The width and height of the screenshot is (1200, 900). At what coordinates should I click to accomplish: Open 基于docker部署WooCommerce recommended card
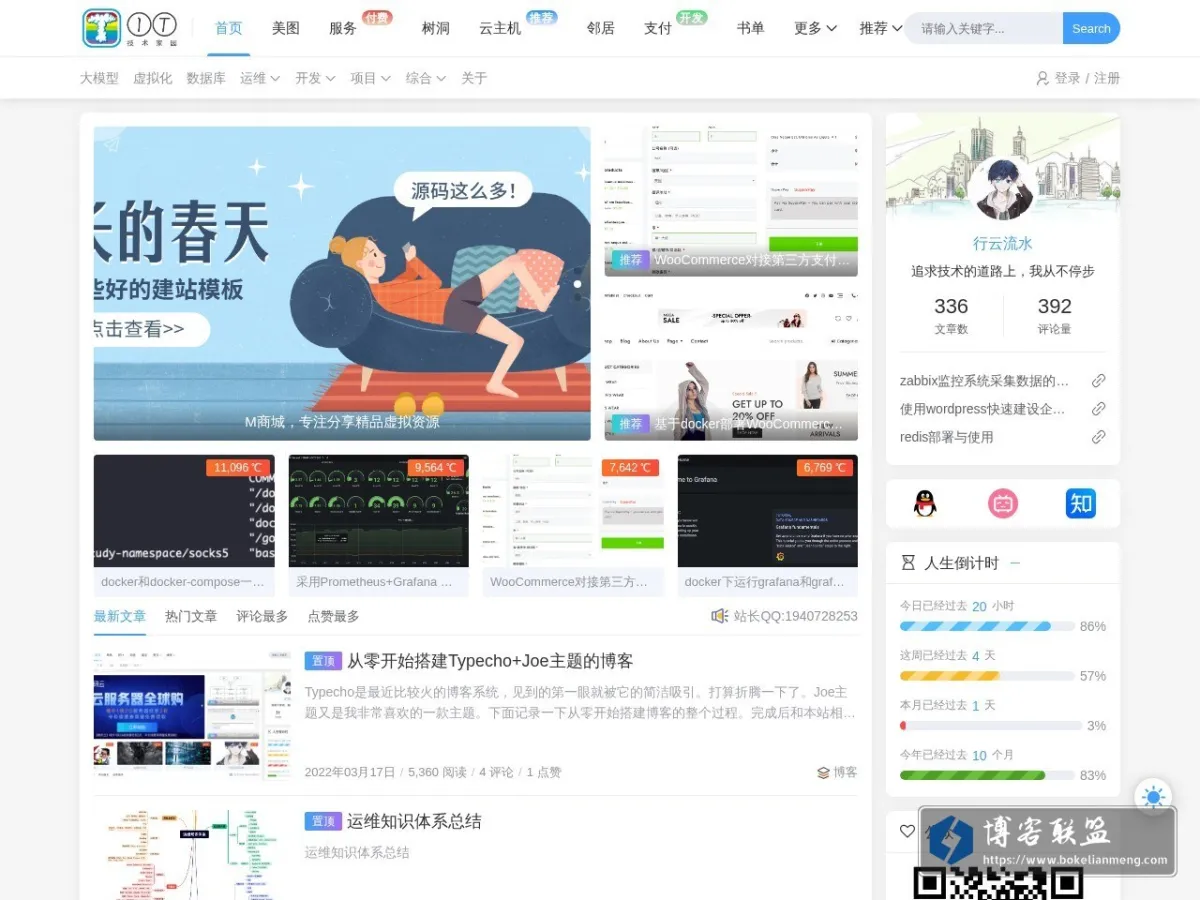[731, 365]
